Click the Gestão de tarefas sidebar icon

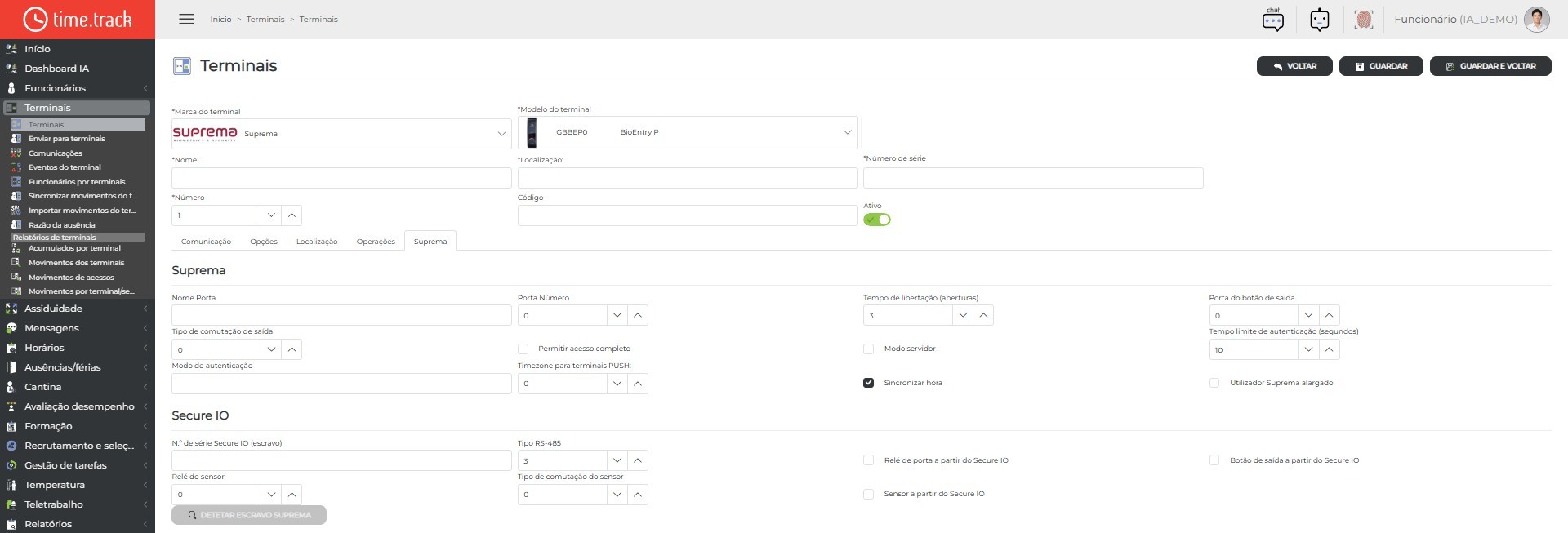click(11, 465)
